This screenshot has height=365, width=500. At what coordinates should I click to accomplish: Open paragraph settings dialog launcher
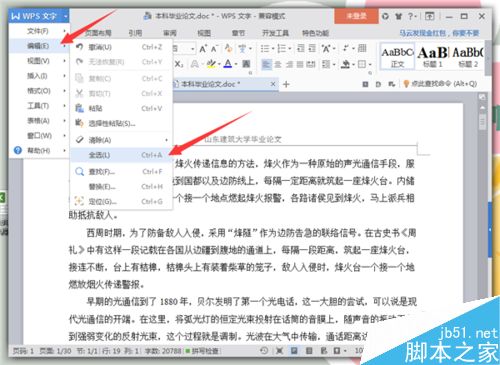pos(370,73)
